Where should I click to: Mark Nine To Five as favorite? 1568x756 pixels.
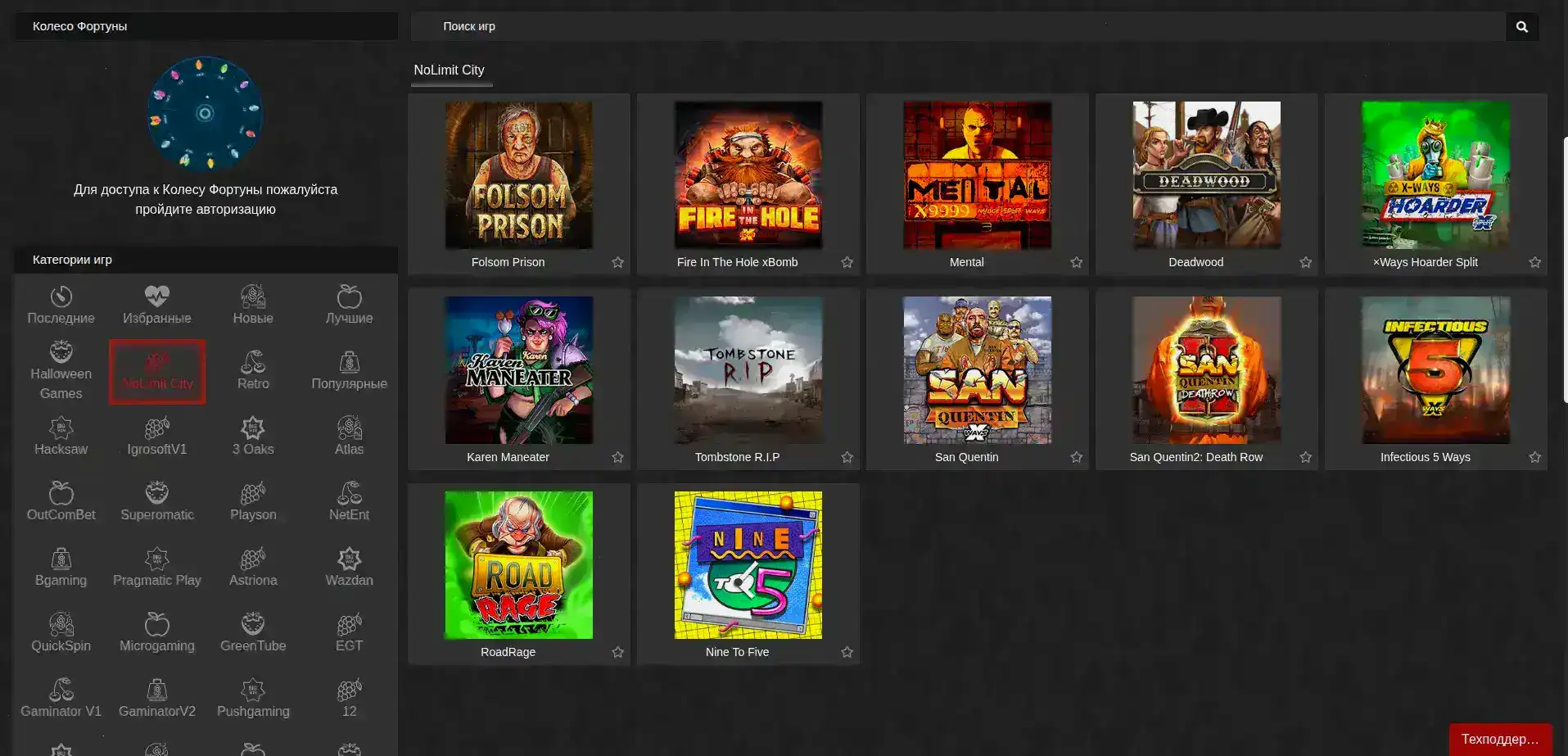point(847,652)
